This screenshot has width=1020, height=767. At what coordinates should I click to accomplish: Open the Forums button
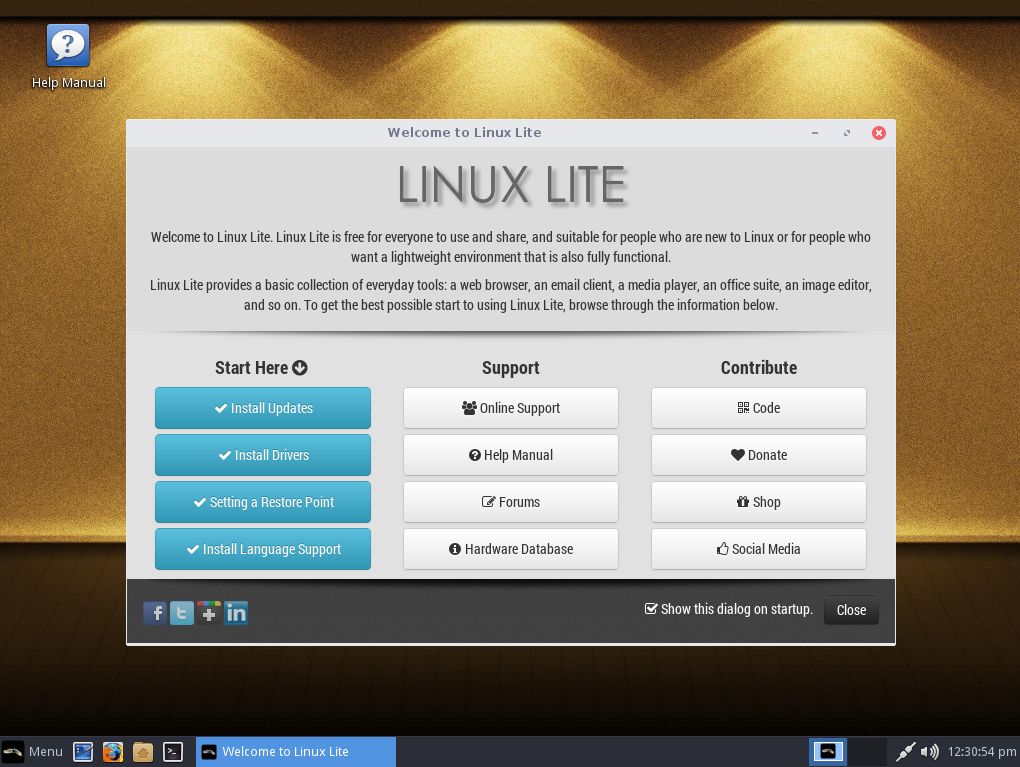click(511, 502)
